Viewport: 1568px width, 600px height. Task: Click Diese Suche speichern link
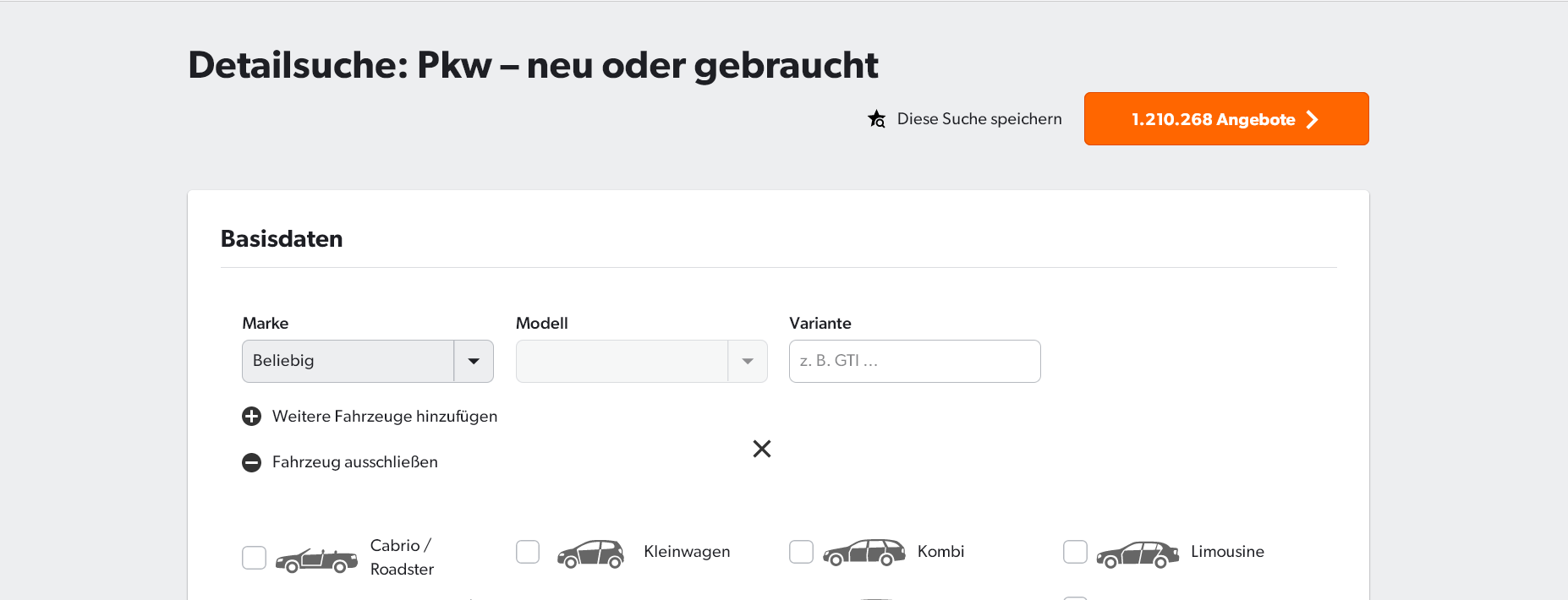pyautogui.click(x=979, y=119)
